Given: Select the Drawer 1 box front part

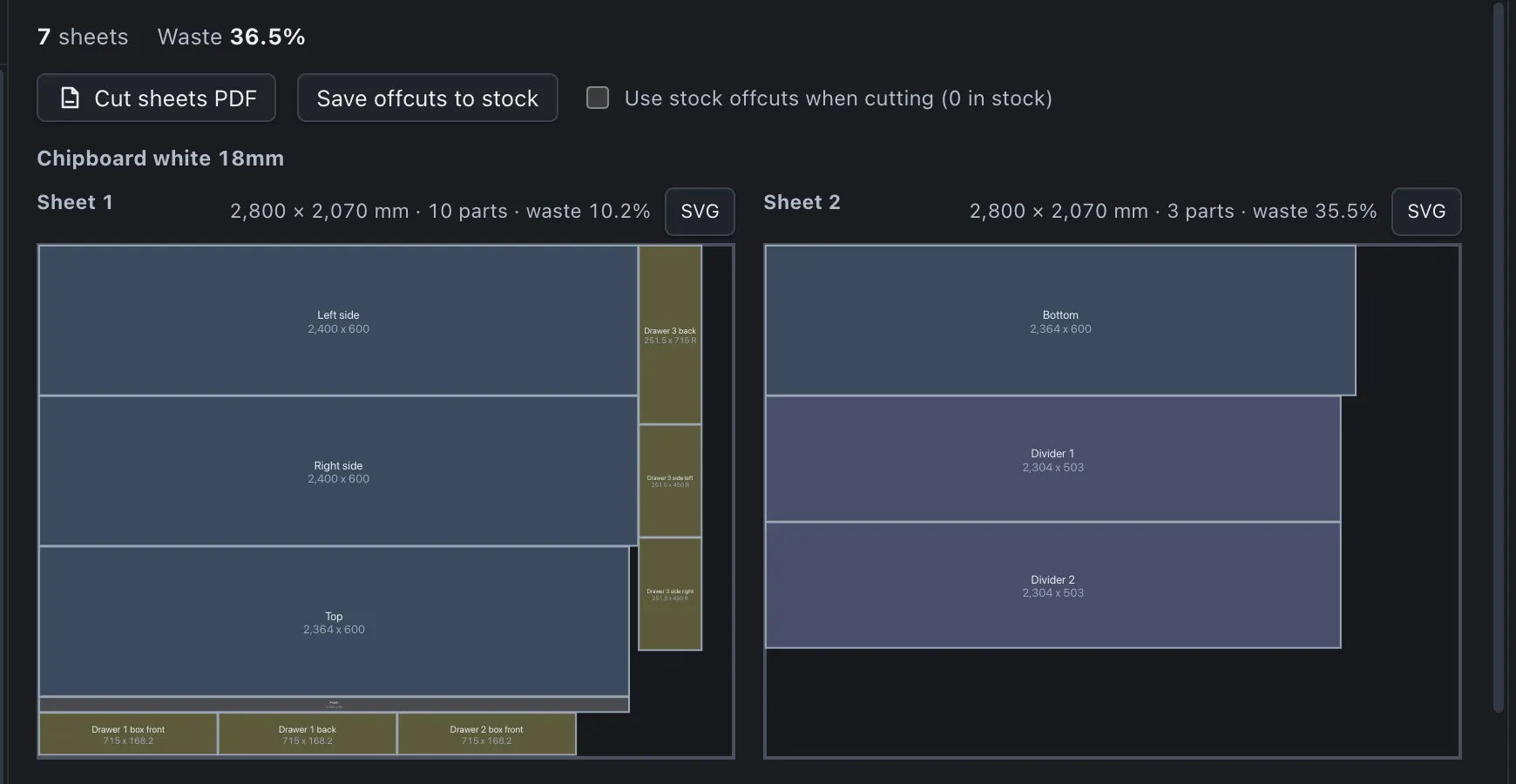Looking at the screenshot, I should 128,734.
